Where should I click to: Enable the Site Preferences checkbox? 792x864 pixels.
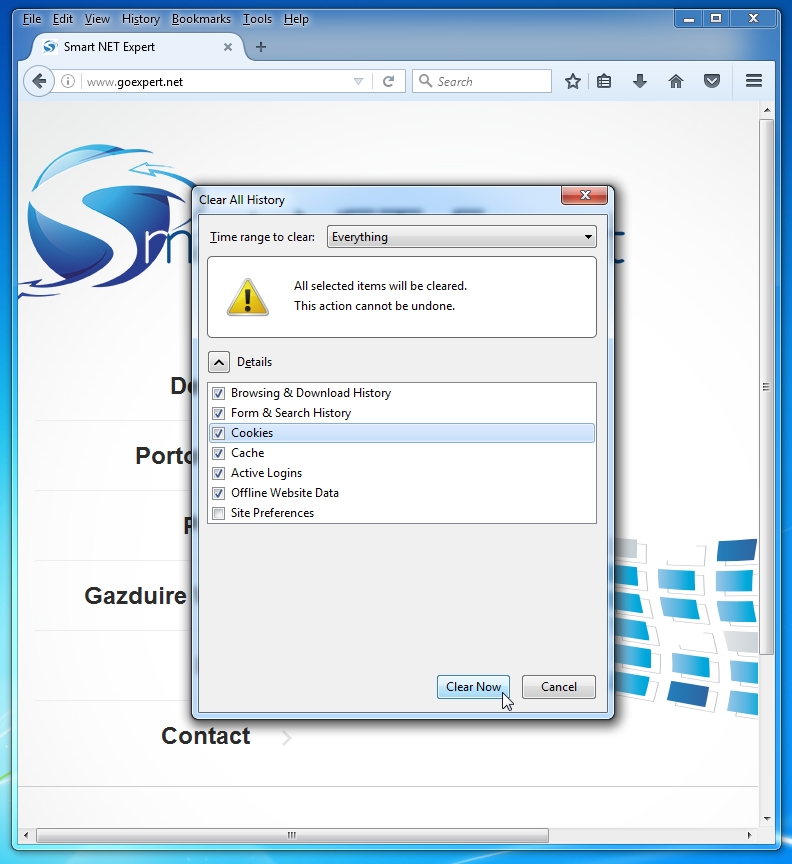(x=218, y=513)
